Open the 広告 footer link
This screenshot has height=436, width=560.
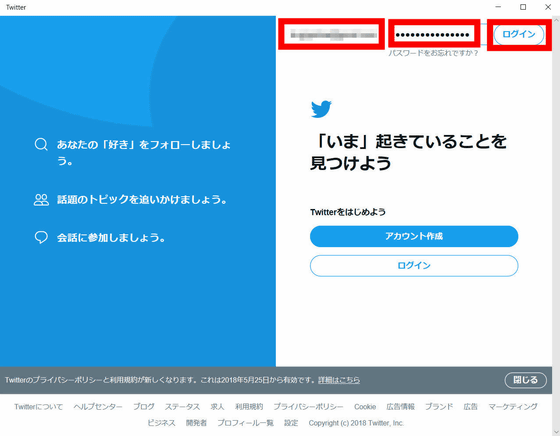point(470,406)
